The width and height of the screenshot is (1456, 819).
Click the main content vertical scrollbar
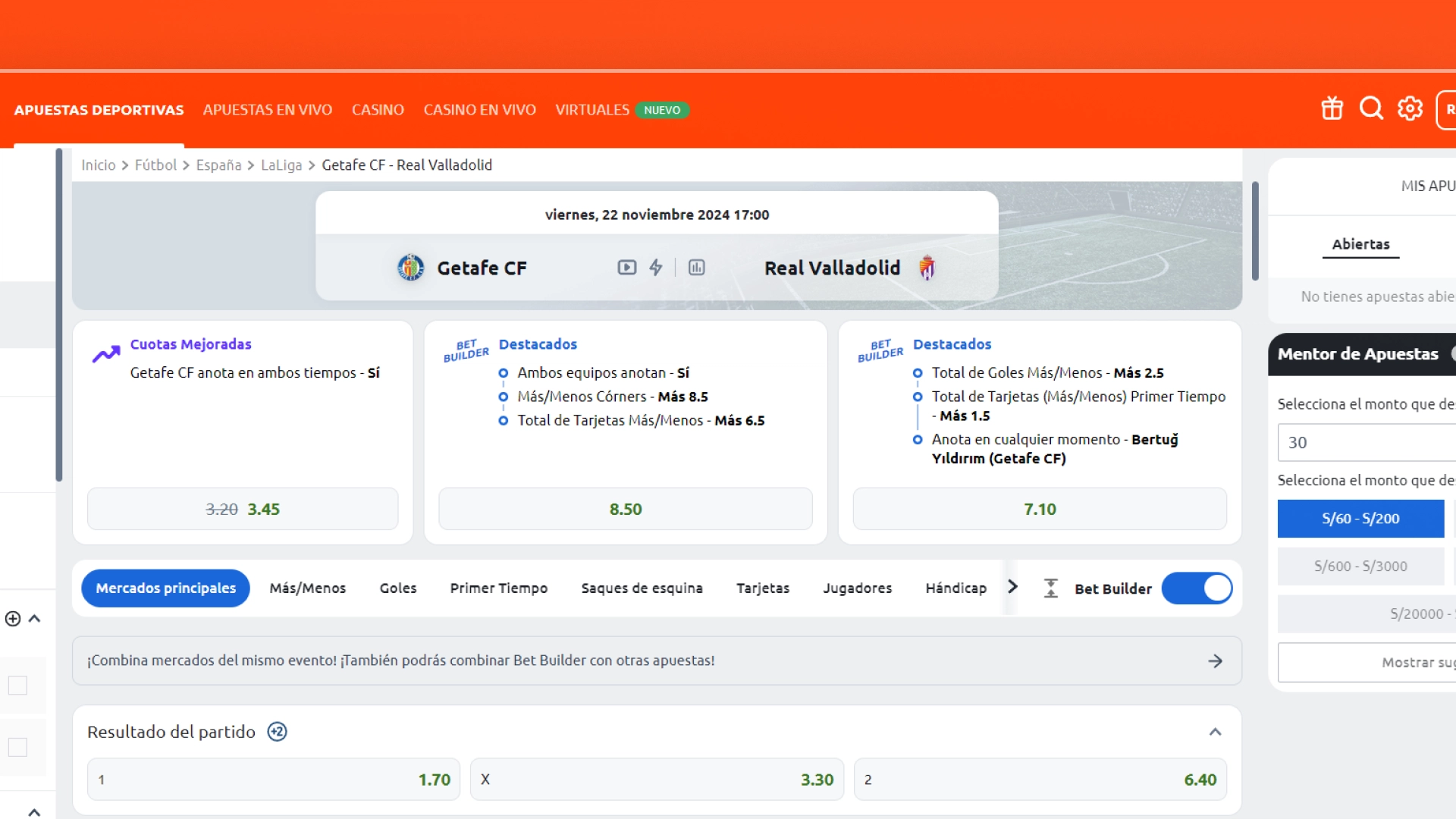tap(1255, 231)
